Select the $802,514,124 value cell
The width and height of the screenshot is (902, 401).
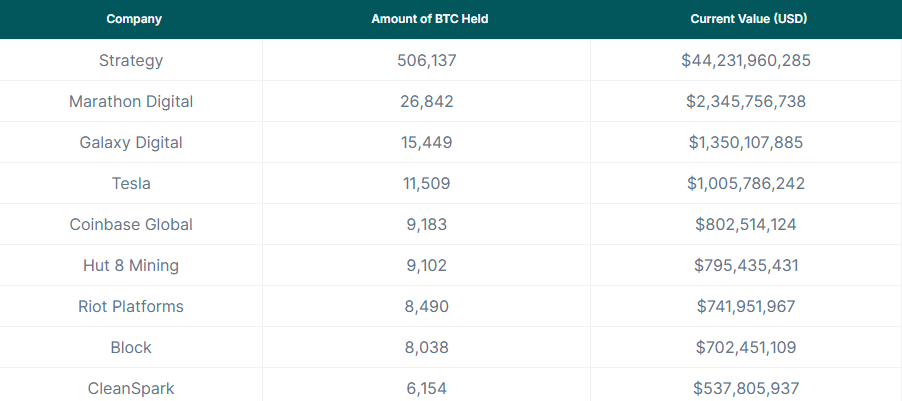point(746,224)
